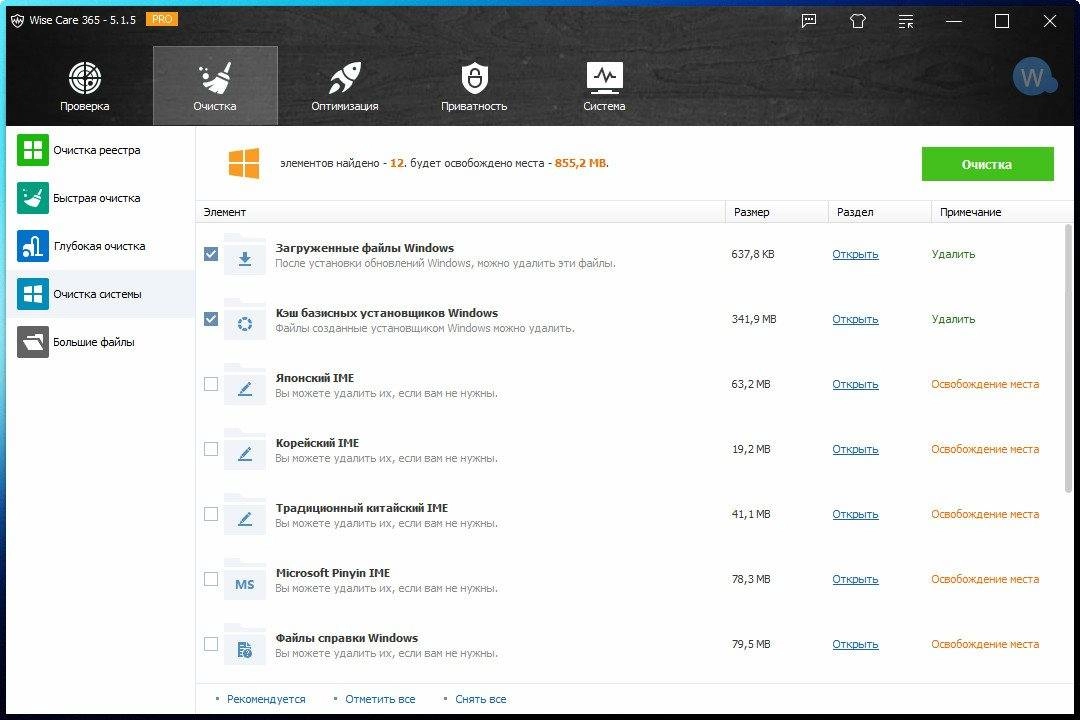Click Открыть link for Традиционный китайский IME
The height and width of the screenshot is (720, 1080).
pyautogui.click(x=855, y=514)
